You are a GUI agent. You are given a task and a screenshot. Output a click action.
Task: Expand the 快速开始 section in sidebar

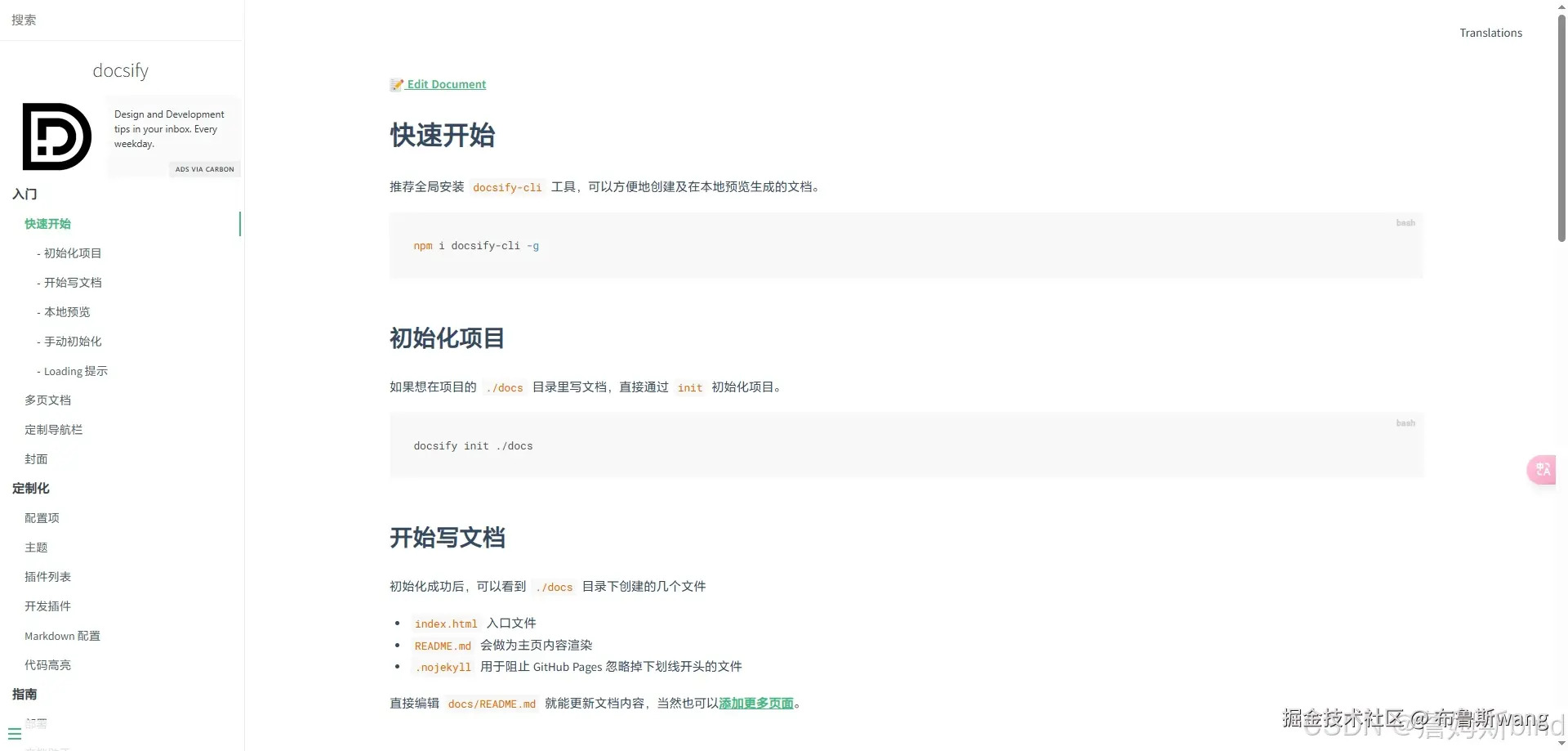(x=47, y=223)
